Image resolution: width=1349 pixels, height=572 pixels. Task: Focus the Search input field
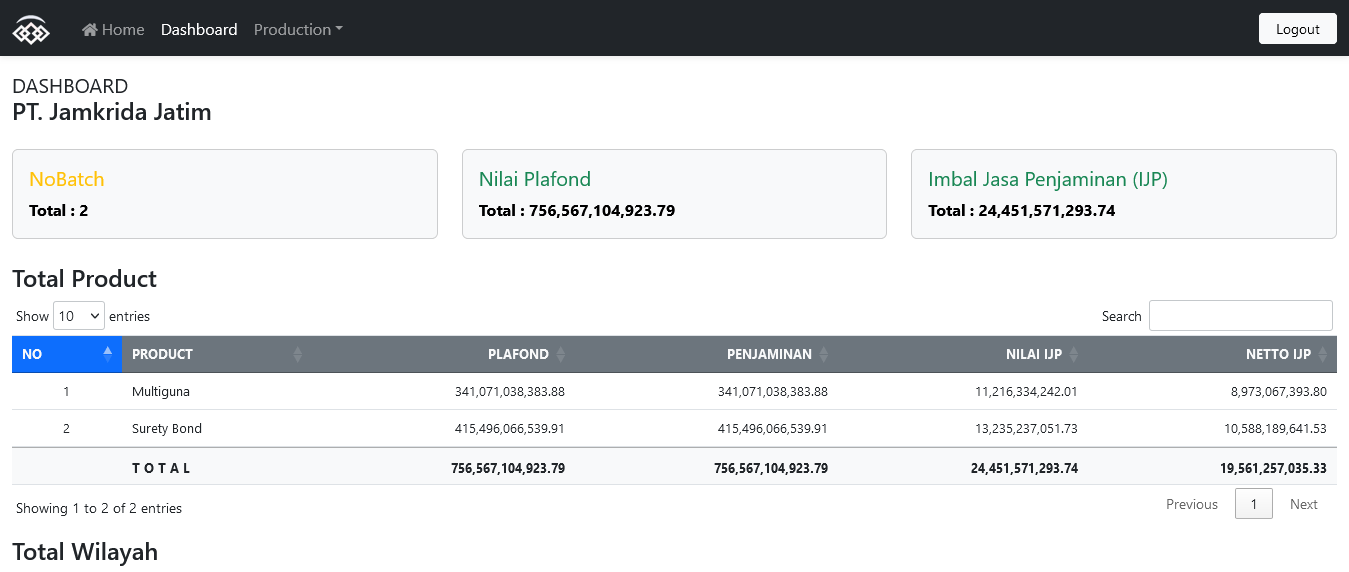1240,316
